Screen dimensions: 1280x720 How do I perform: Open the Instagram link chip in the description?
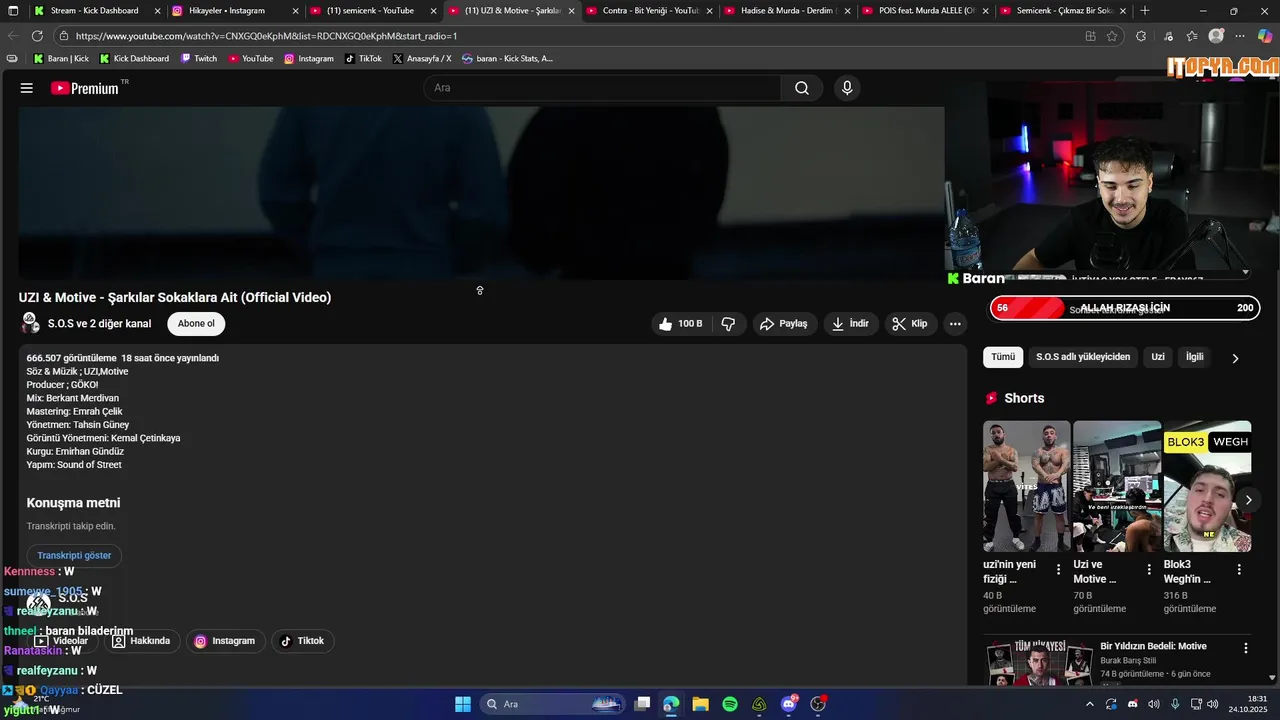224,641
